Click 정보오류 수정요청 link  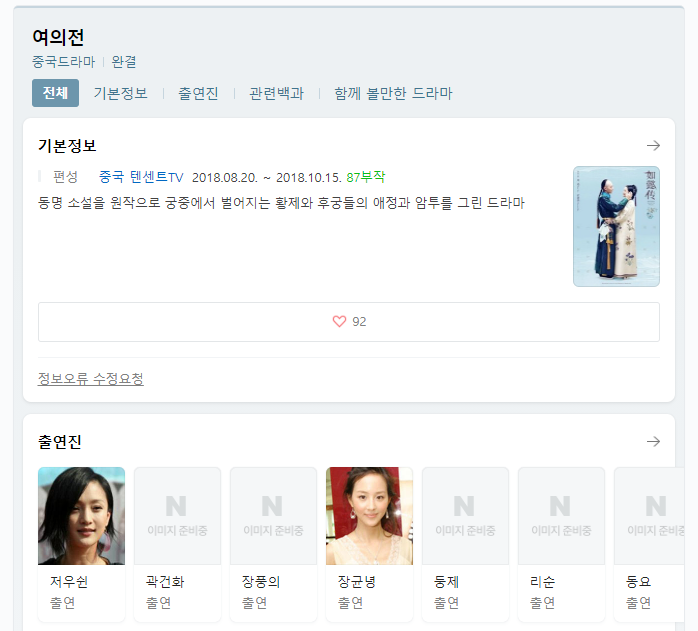pos(91,379)
